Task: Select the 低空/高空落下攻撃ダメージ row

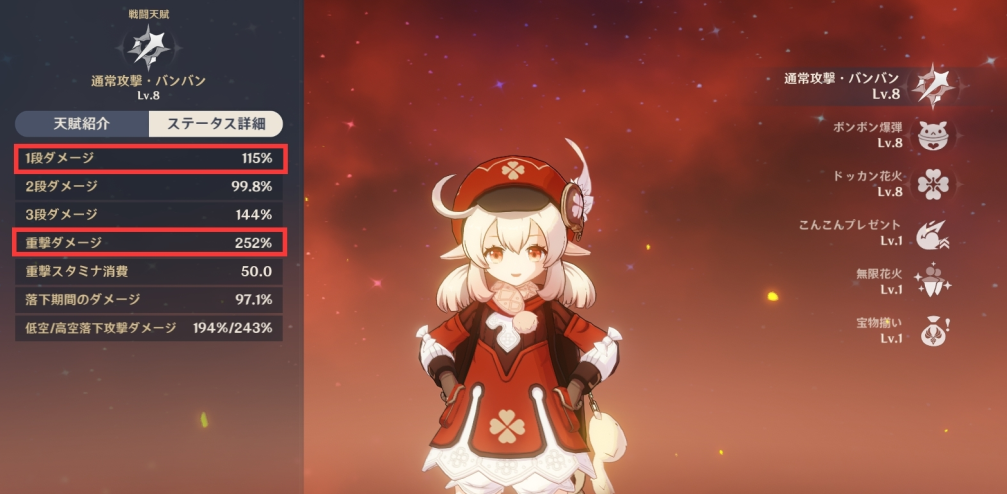Action: point(149,328)
